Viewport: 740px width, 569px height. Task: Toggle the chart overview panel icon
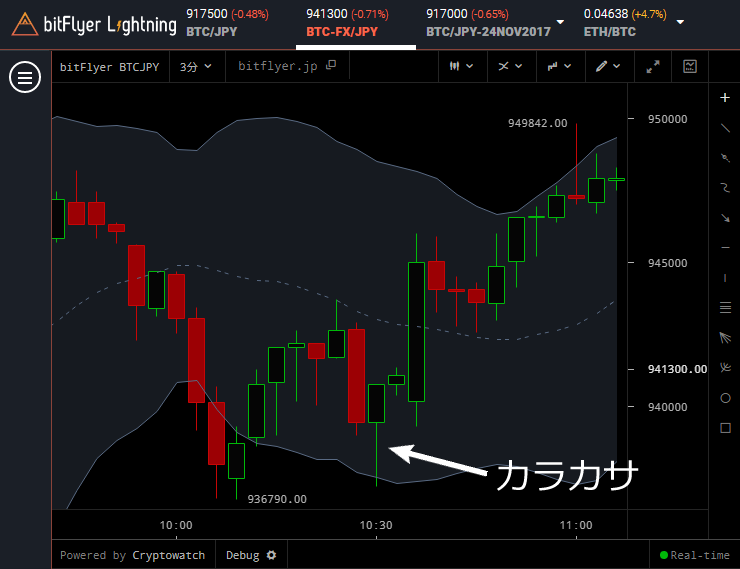pos(690,66)
